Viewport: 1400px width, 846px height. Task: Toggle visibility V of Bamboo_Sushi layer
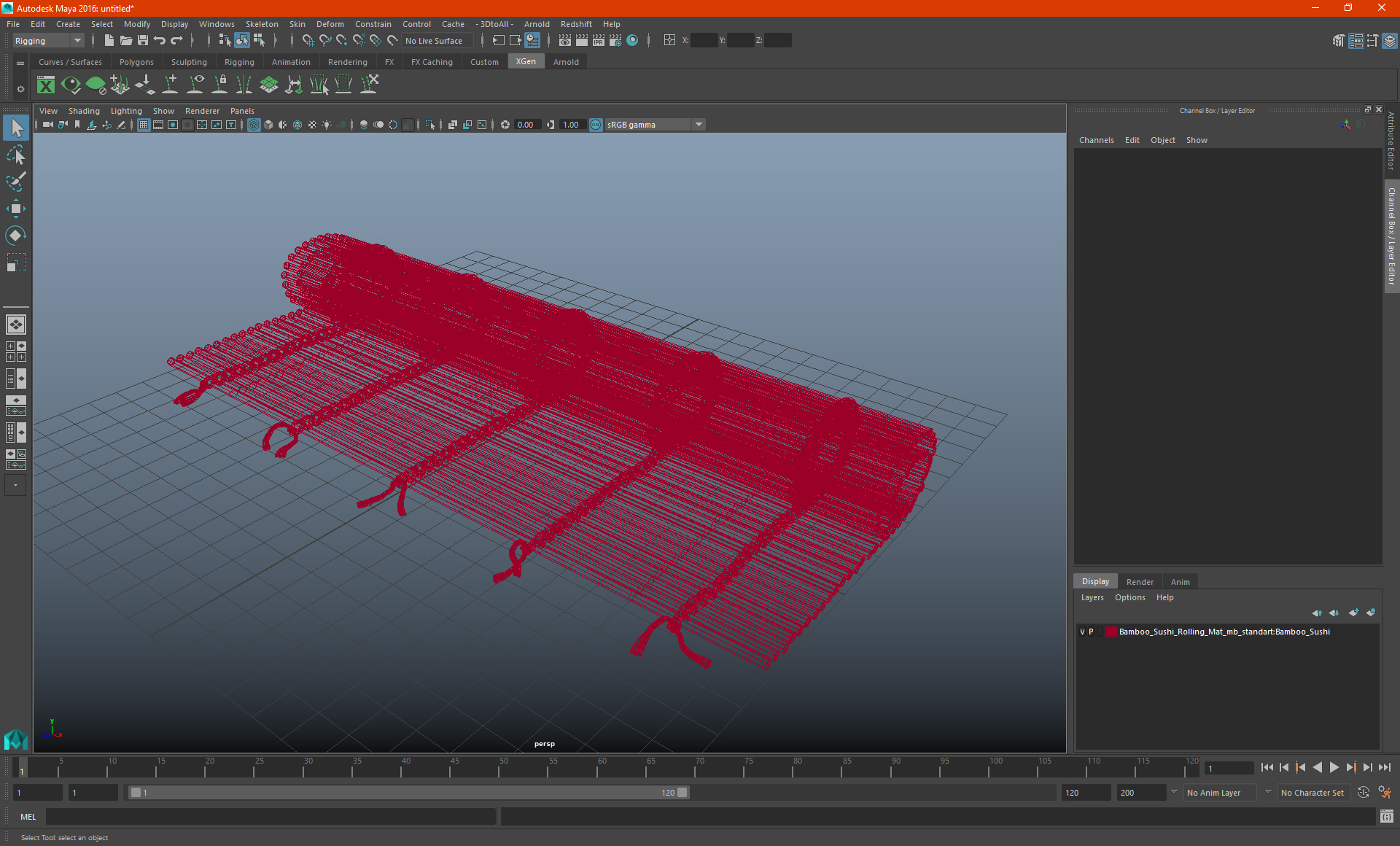click(1082, 632)
